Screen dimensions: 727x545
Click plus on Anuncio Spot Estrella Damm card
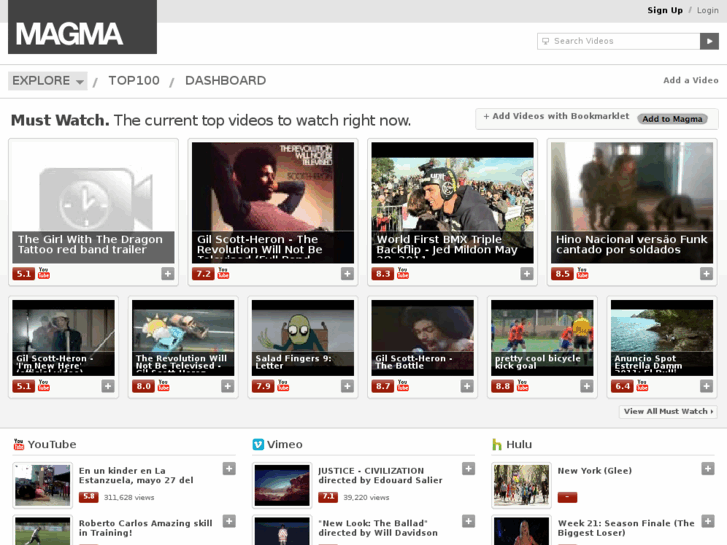point(706,386)
